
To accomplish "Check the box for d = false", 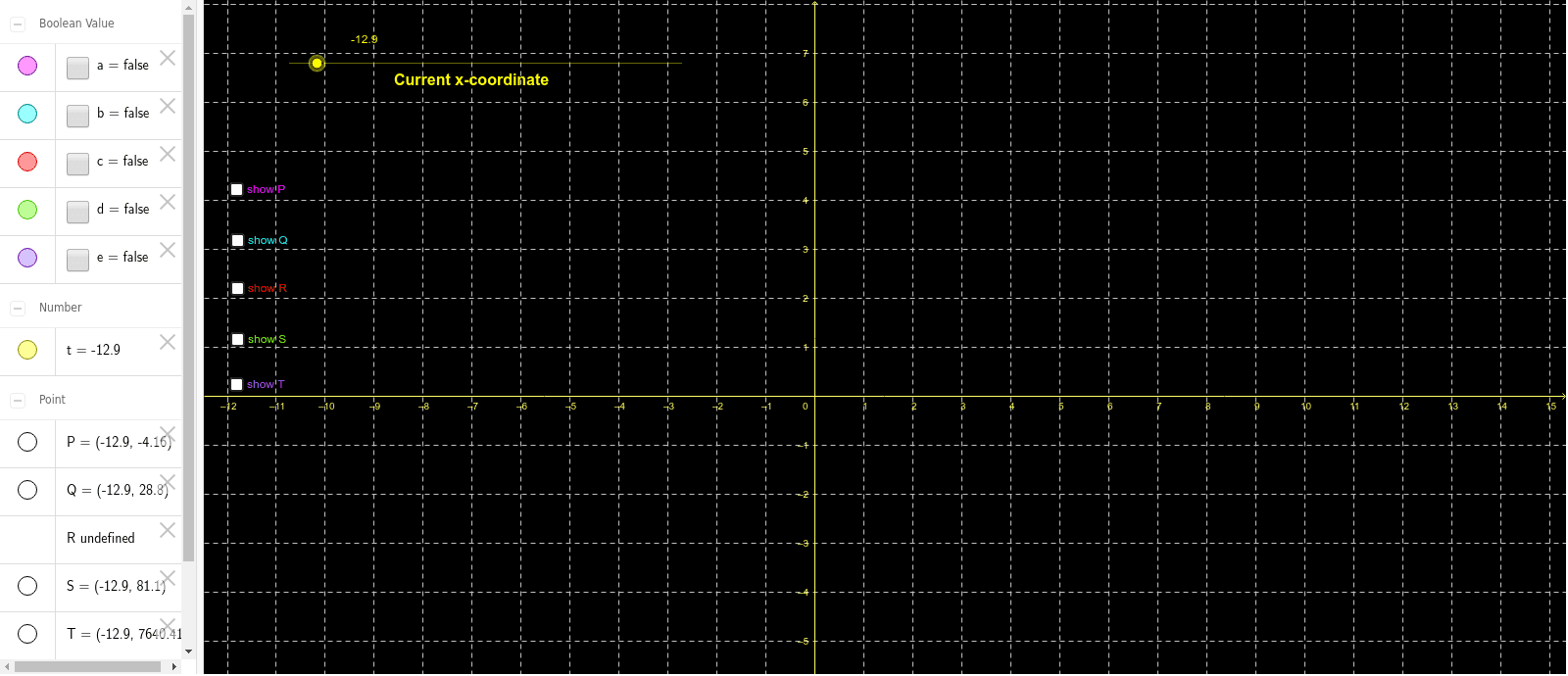I will coord(78,212).
